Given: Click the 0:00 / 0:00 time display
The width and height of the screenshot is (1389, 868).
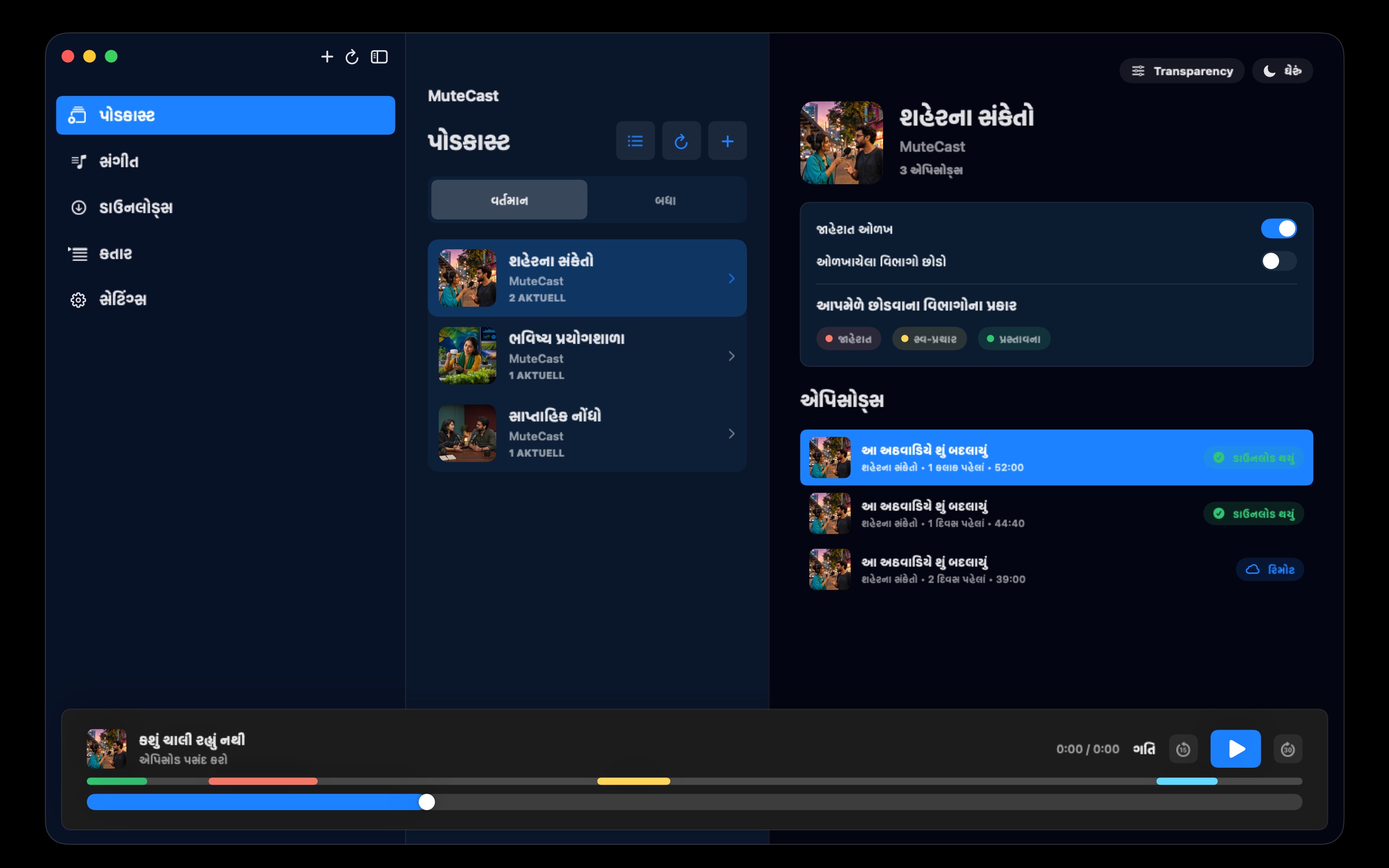Looking at the screenshot, I should coord(1088,748).
